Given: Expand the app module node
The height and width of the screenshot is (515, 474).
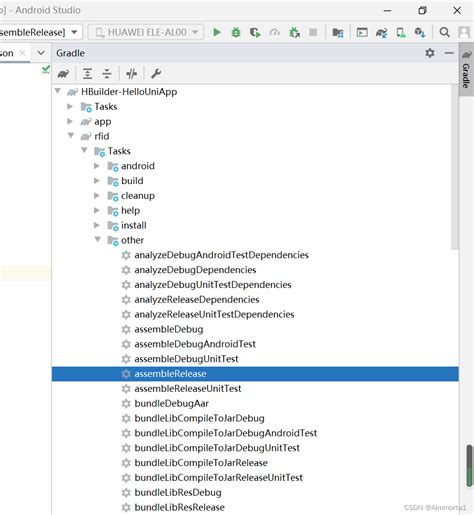Looking at the screenshot, I should click(x=70, y=121).
